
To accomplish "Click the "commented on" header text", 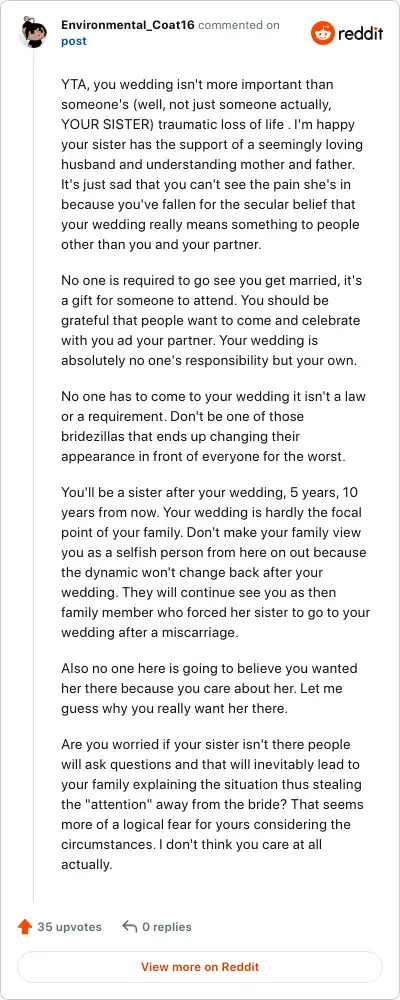I will [x=239, y=25].
